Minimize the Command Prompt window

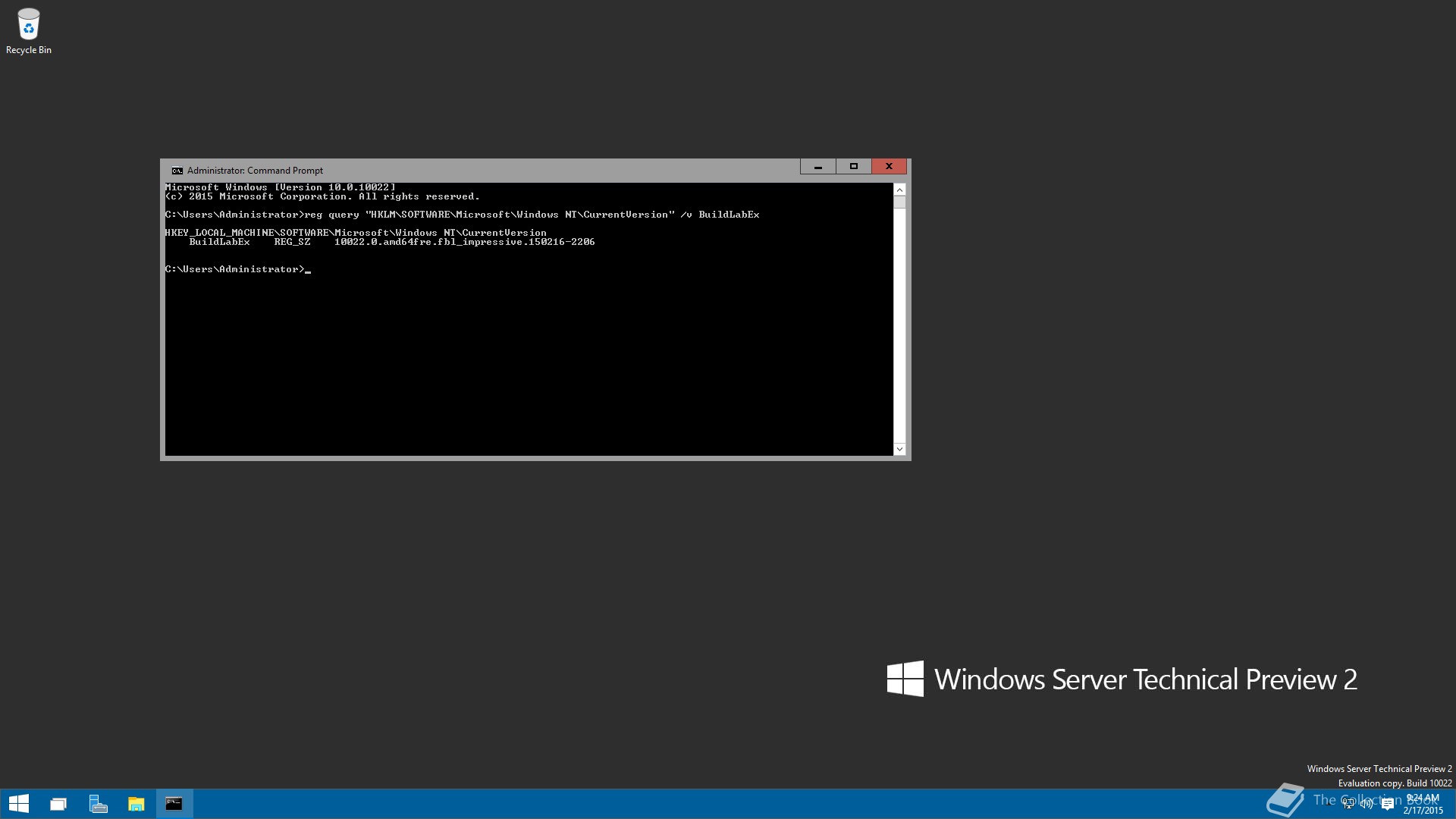point(817,166)
